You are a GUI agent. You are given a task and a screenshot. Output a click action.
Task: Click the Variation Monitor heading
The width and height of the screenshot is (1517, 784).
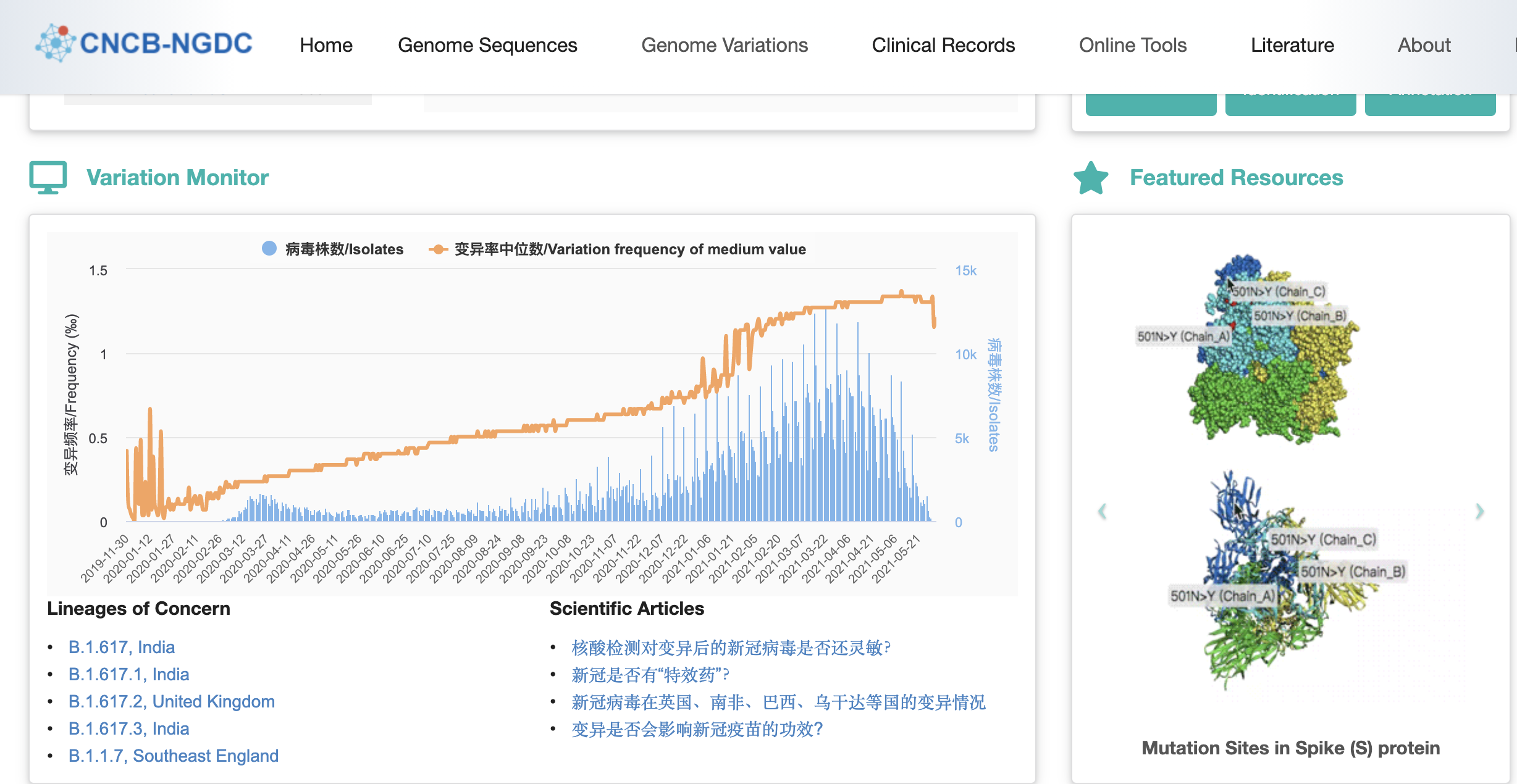177,178
